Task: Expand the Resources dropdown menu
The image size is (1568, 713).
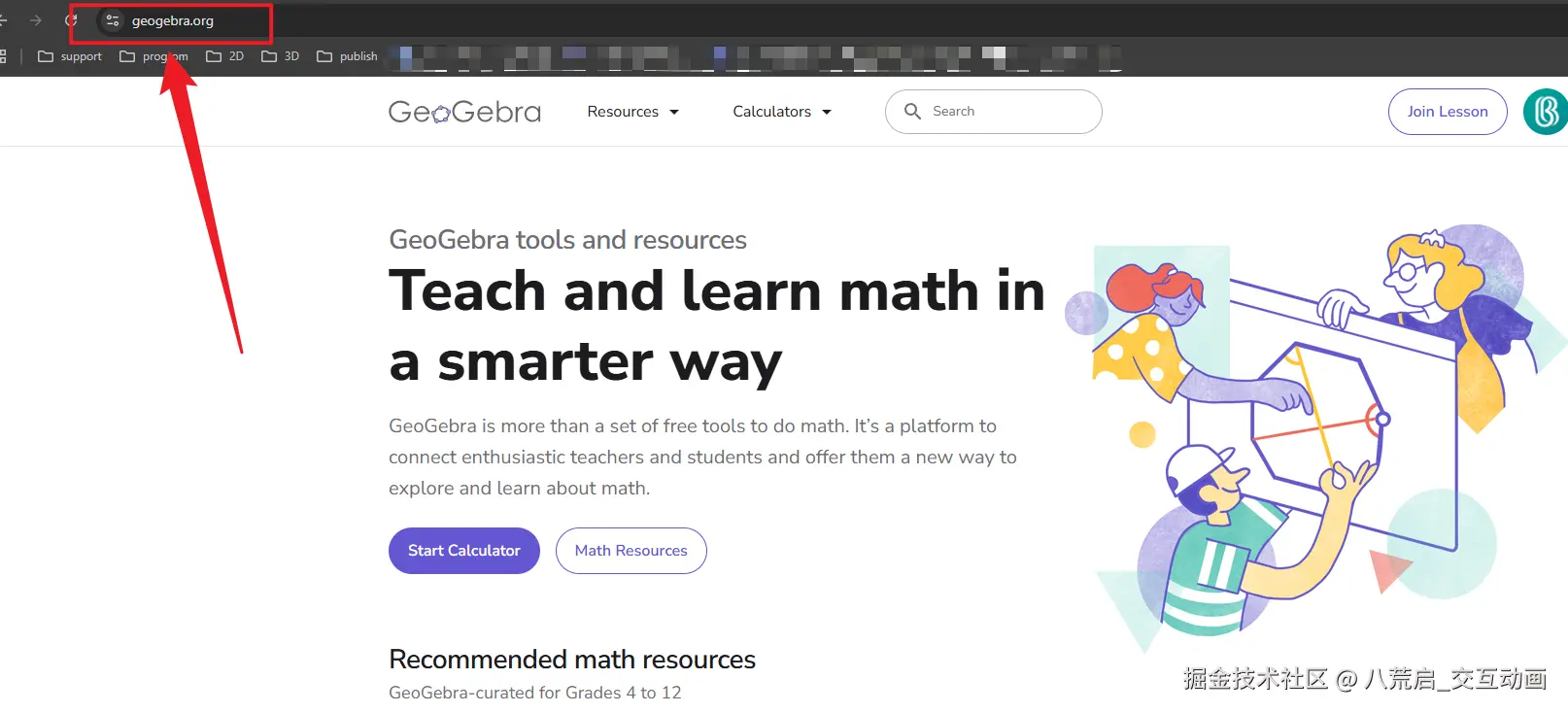Action: click(633, 112)
